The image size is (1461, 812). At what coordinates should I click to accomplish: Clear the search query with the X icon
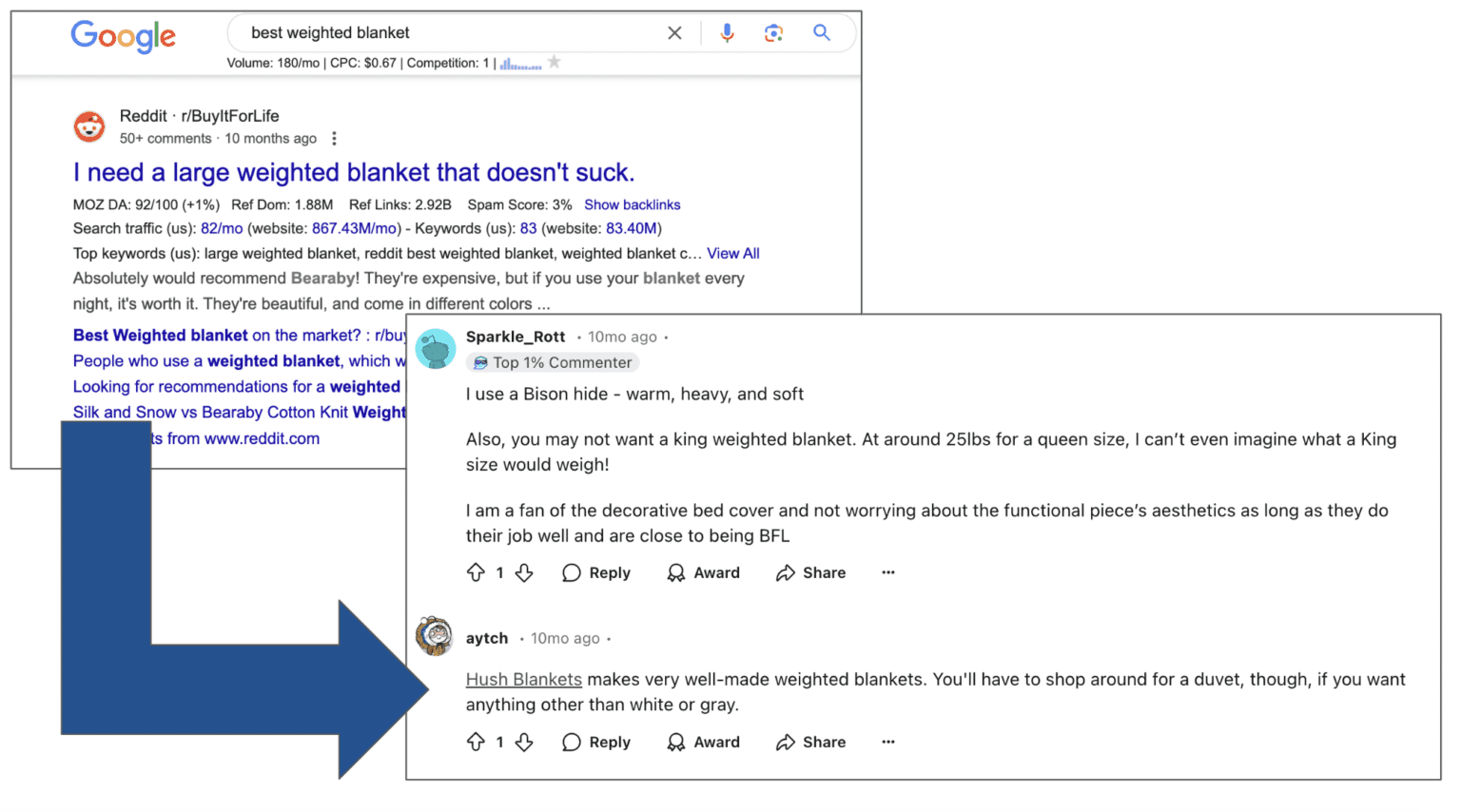[674, 32]
